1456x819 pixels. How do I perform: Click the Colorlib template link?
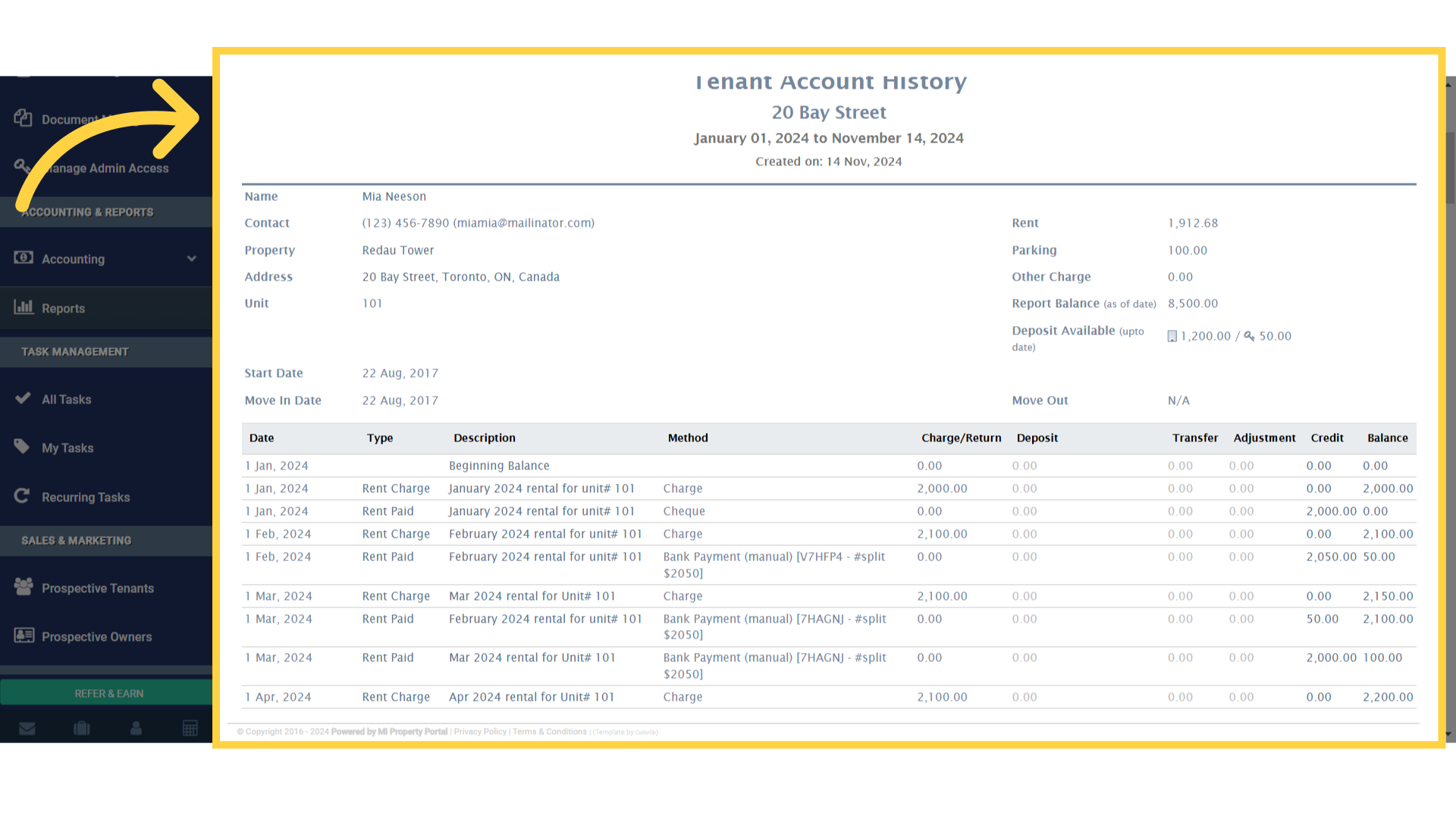646,733
